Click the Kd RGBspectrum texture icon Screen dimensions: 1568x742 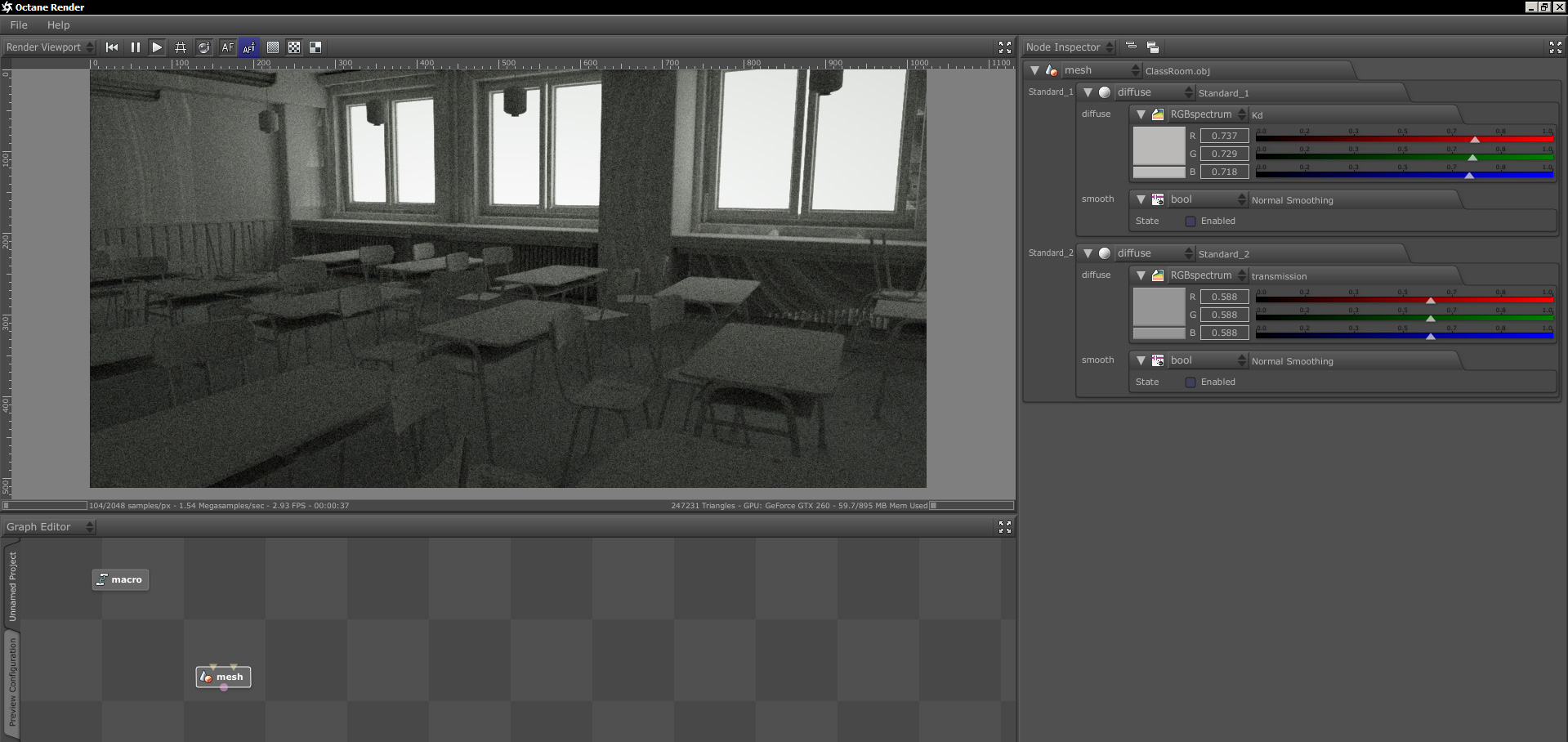[1158, 114]
